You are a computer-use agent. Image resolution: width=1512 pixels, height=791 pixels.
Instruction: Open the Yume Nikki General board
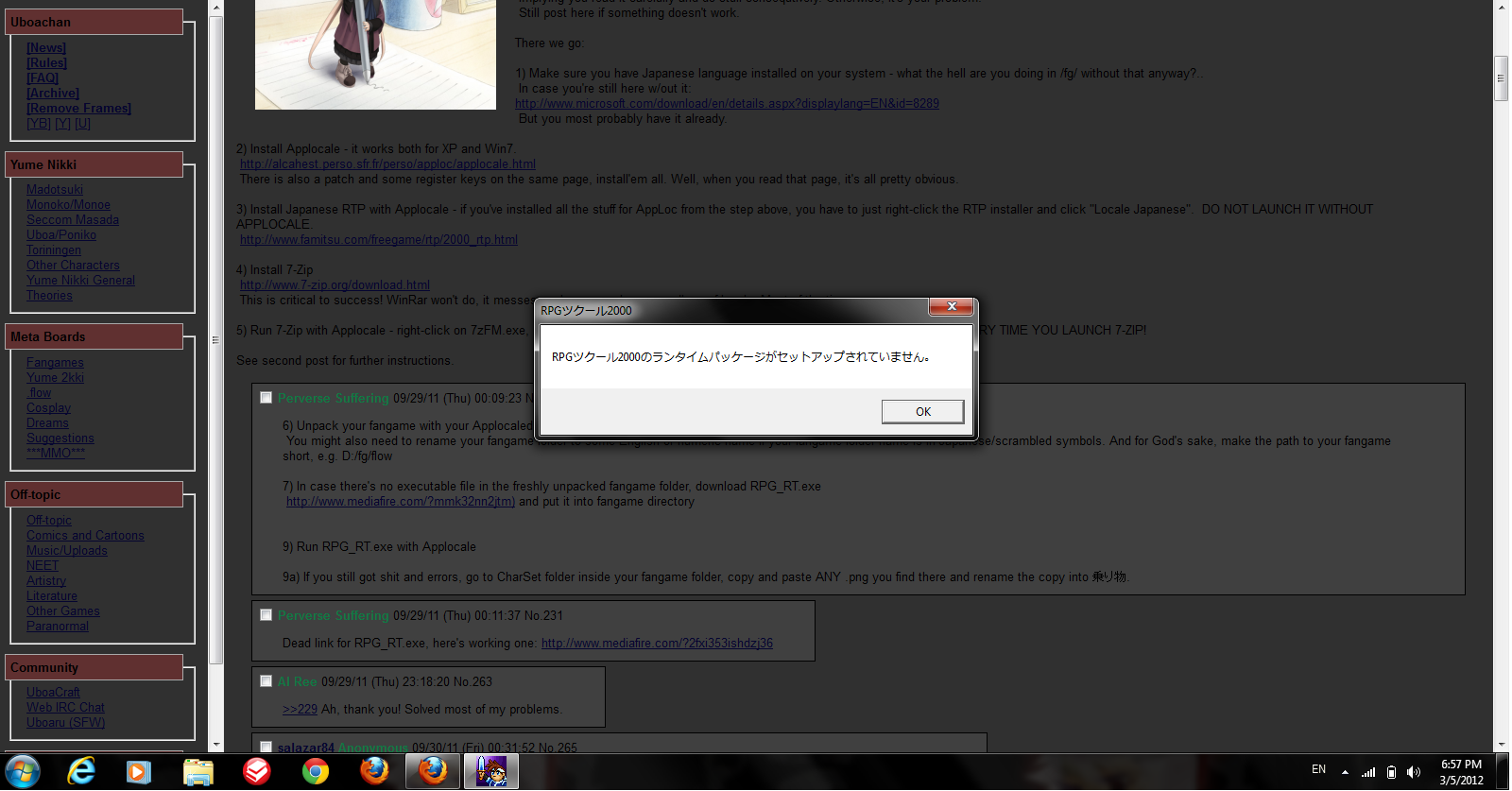point(80,281)
